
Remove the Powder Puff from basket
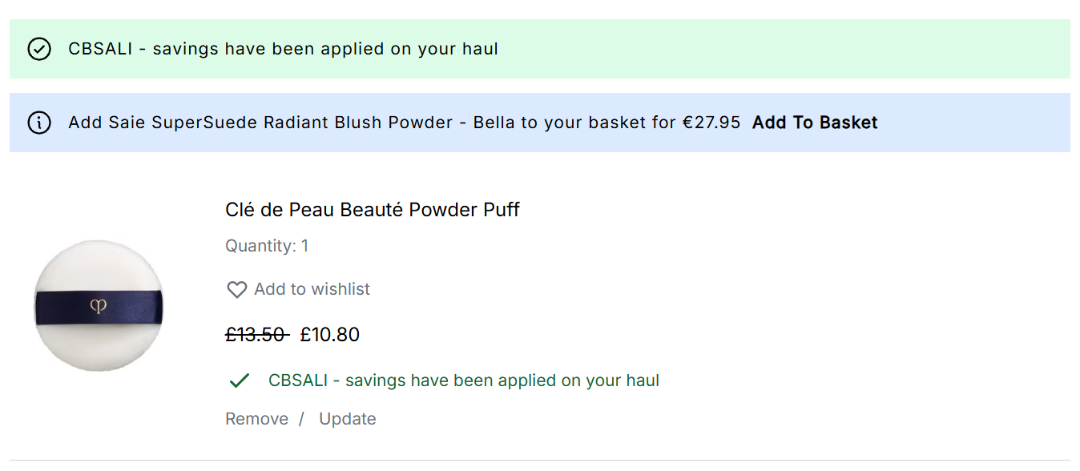click(x=256, y=419)
